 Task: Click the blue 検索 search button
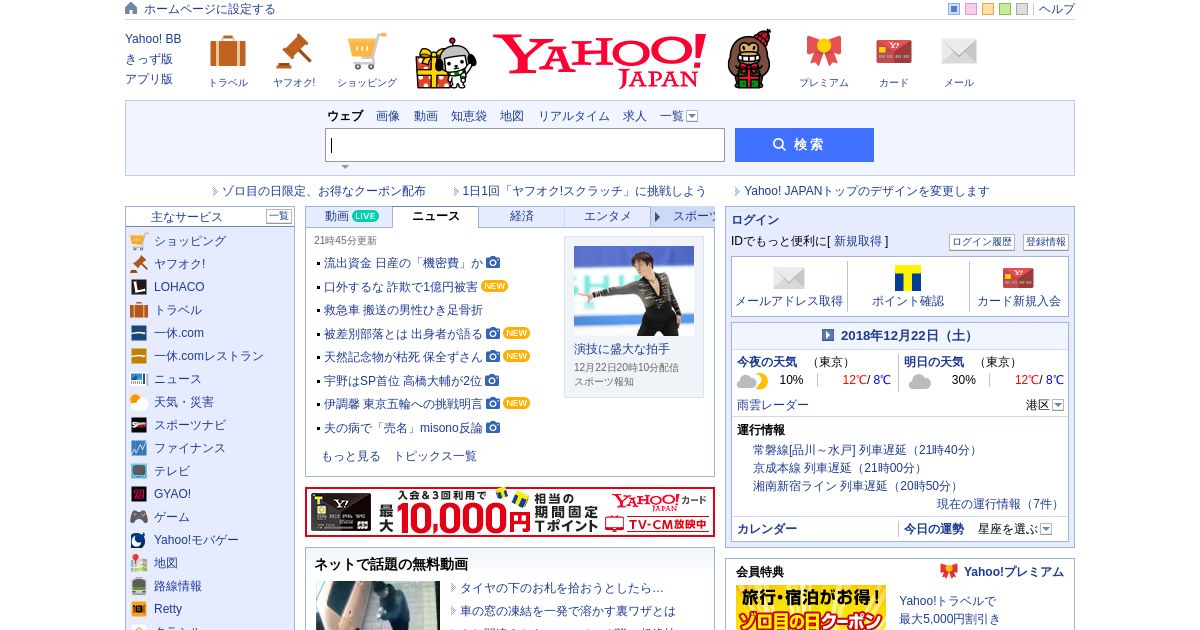(x=804, y=145)
